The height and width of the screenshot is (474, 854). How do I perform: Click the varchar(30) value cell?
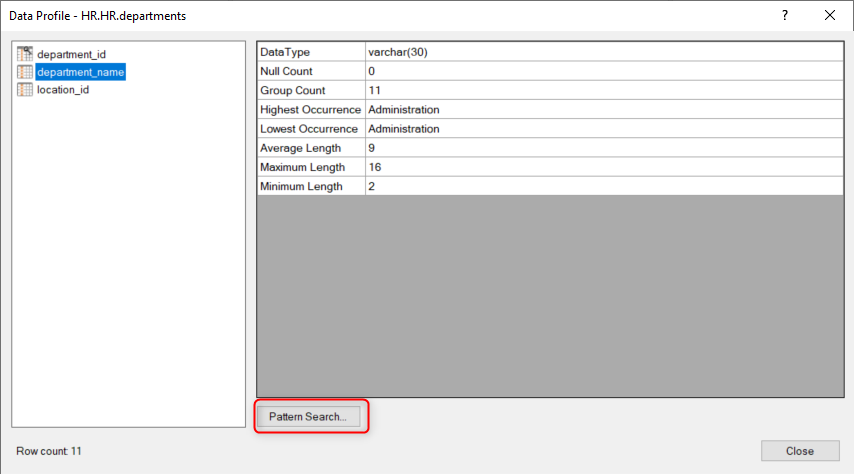tap(605, 52)
